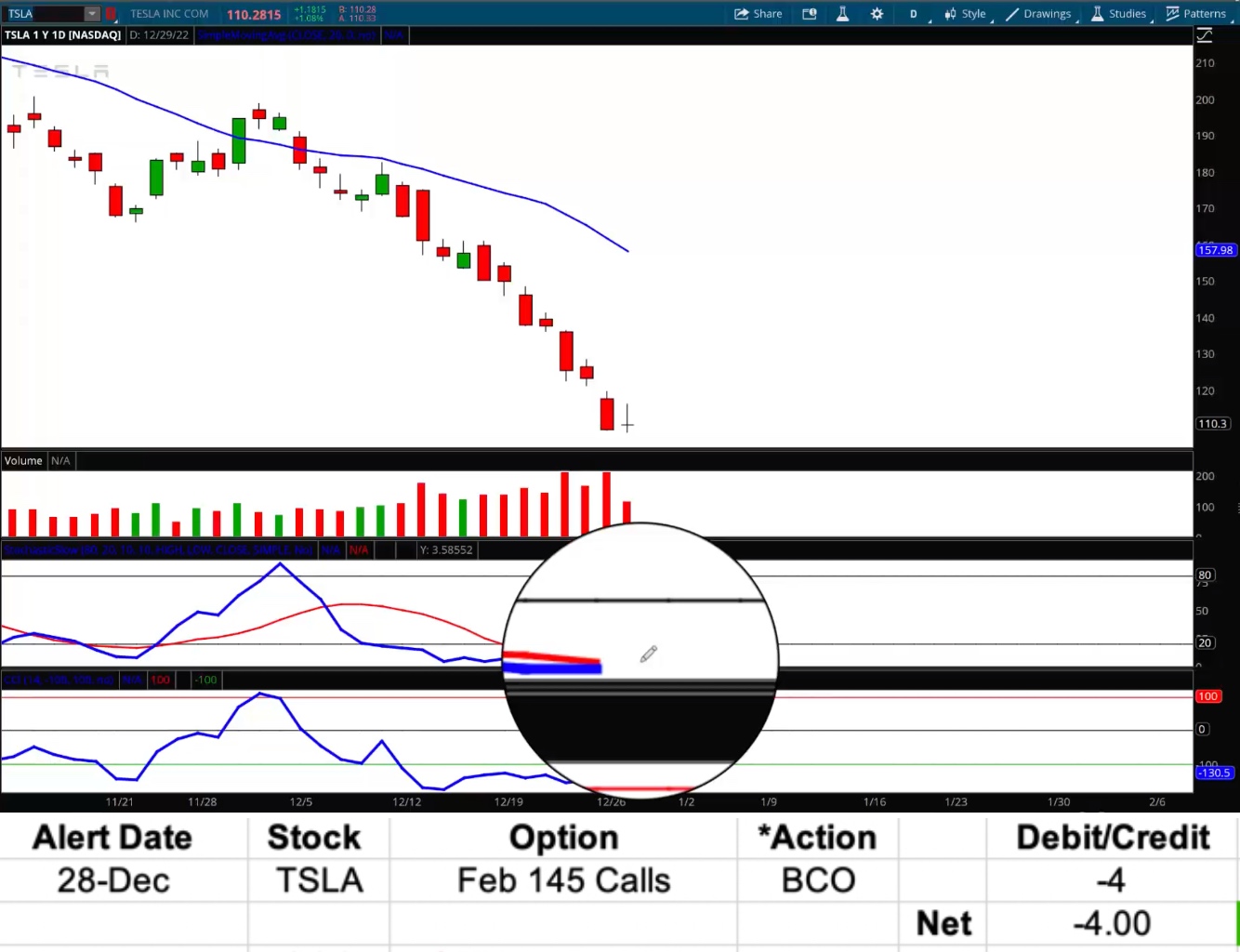Open the StochasticSlow study label
Screen dimensions: 1240x952
click(159, 550)
